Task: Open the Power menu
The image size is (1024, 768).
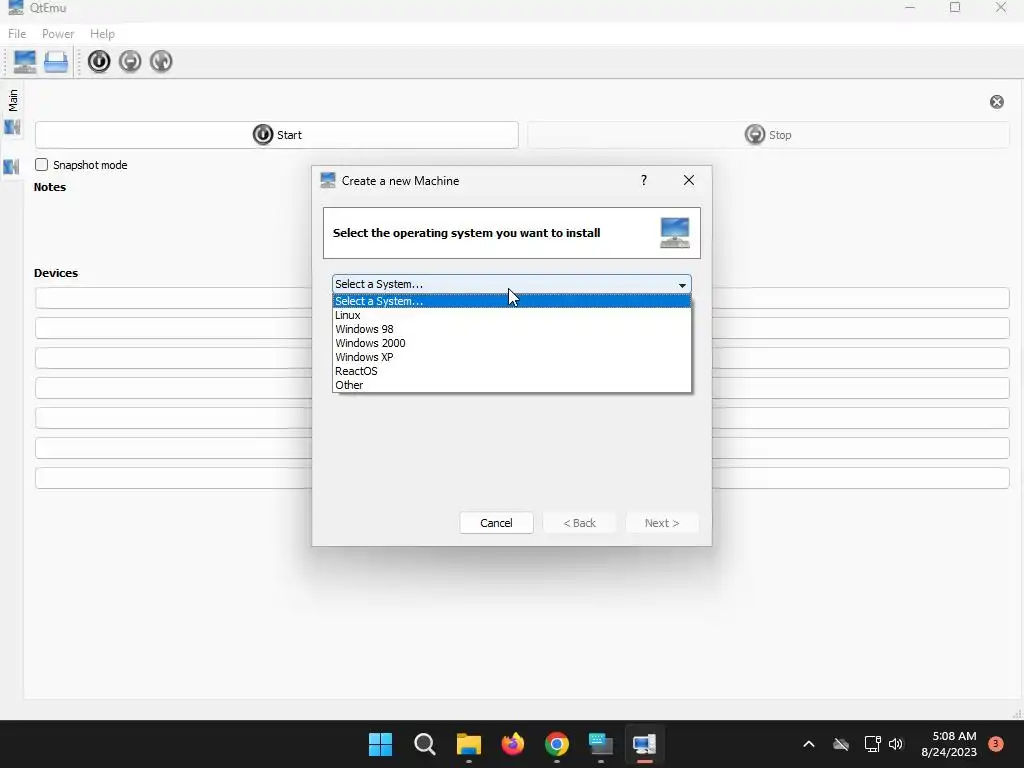Action: 58,33
